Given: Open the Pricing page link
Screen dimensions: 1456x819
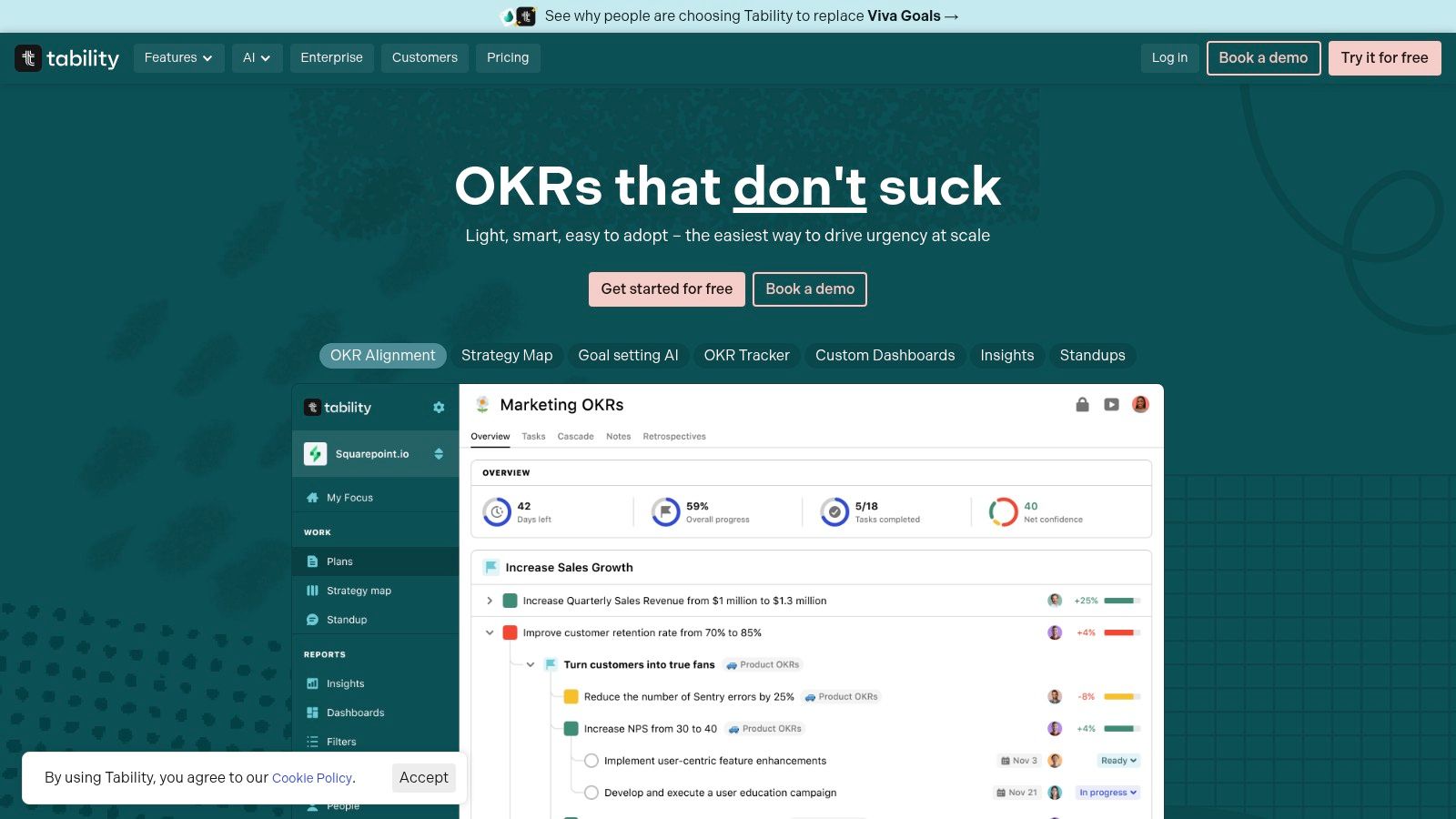Looking at the screenshot, I should 508,58.
